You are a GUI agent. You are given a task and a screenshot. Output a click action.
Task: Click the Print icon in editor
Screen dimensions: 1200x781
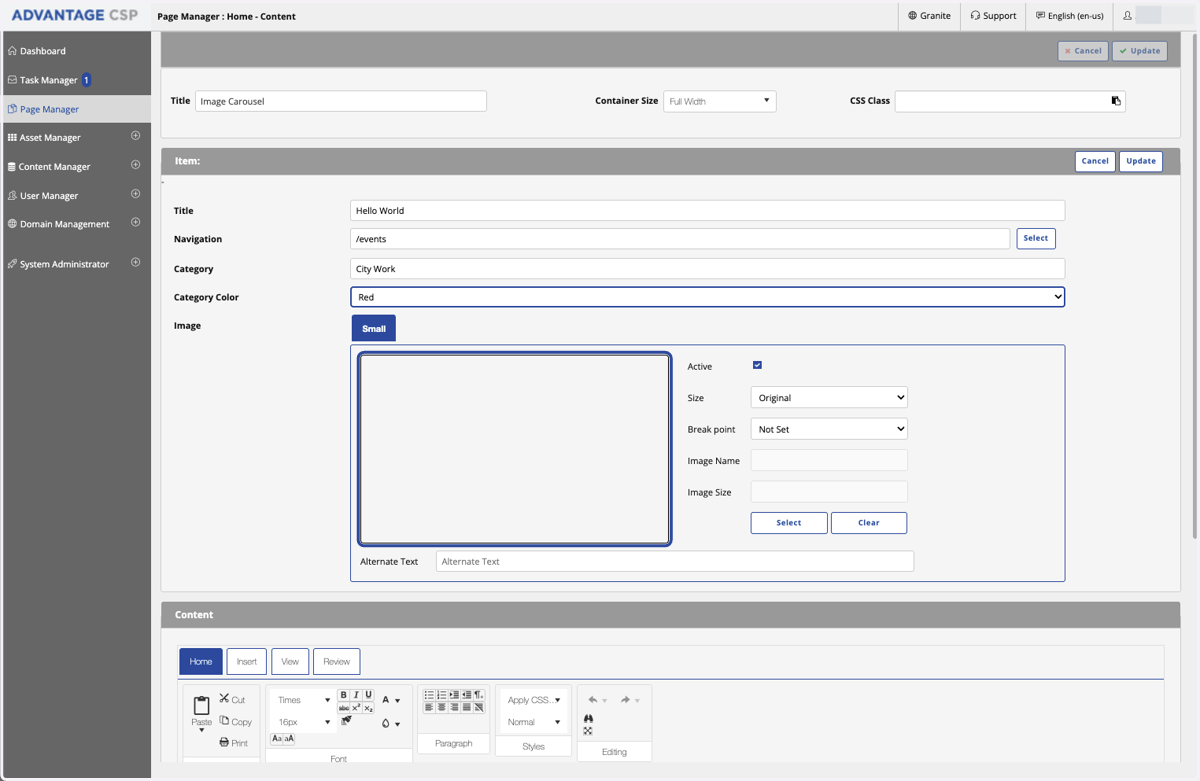[233, 743]
